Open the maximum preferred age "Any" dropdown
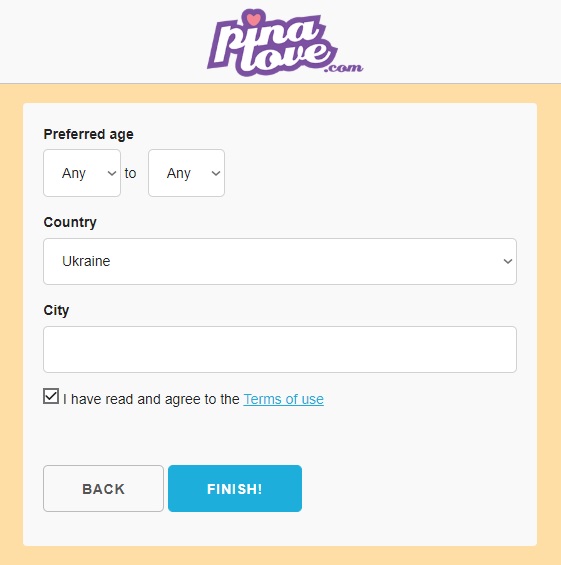The height and width of the screenshot is (565, 561). pyautogui.click(x=186, y=173)
